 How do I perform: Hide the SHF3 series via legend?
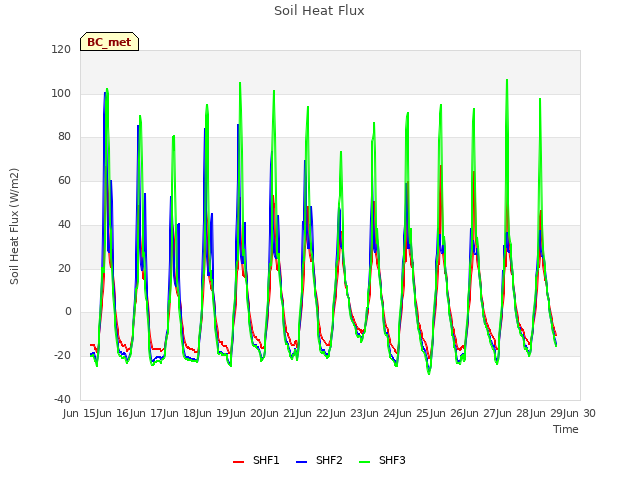tap(382, 460)
